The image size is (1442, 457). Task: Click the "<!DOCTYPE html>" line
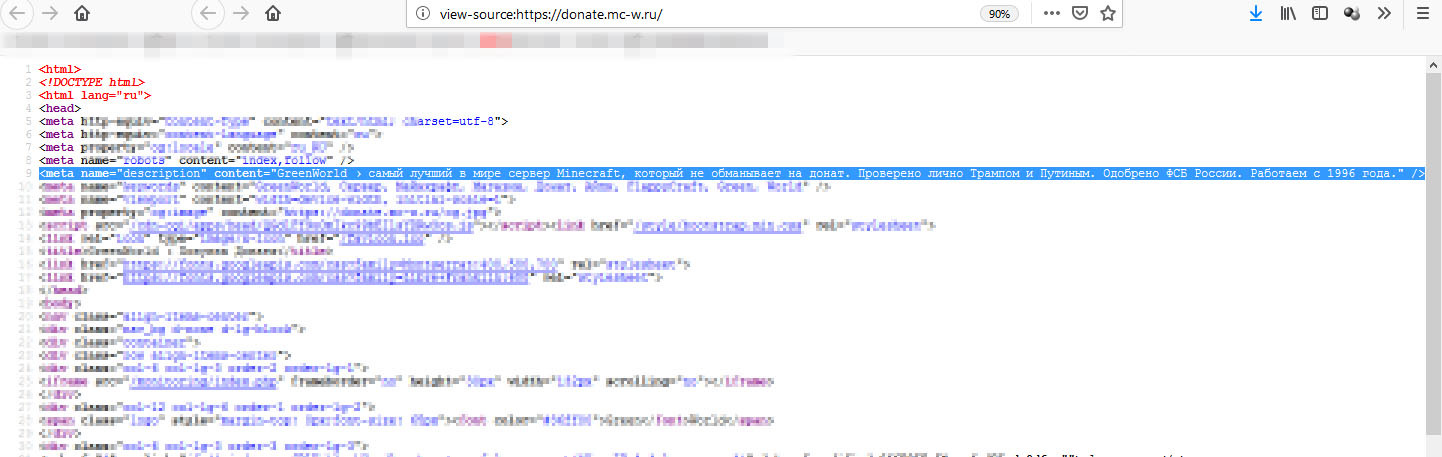point(92,83)
